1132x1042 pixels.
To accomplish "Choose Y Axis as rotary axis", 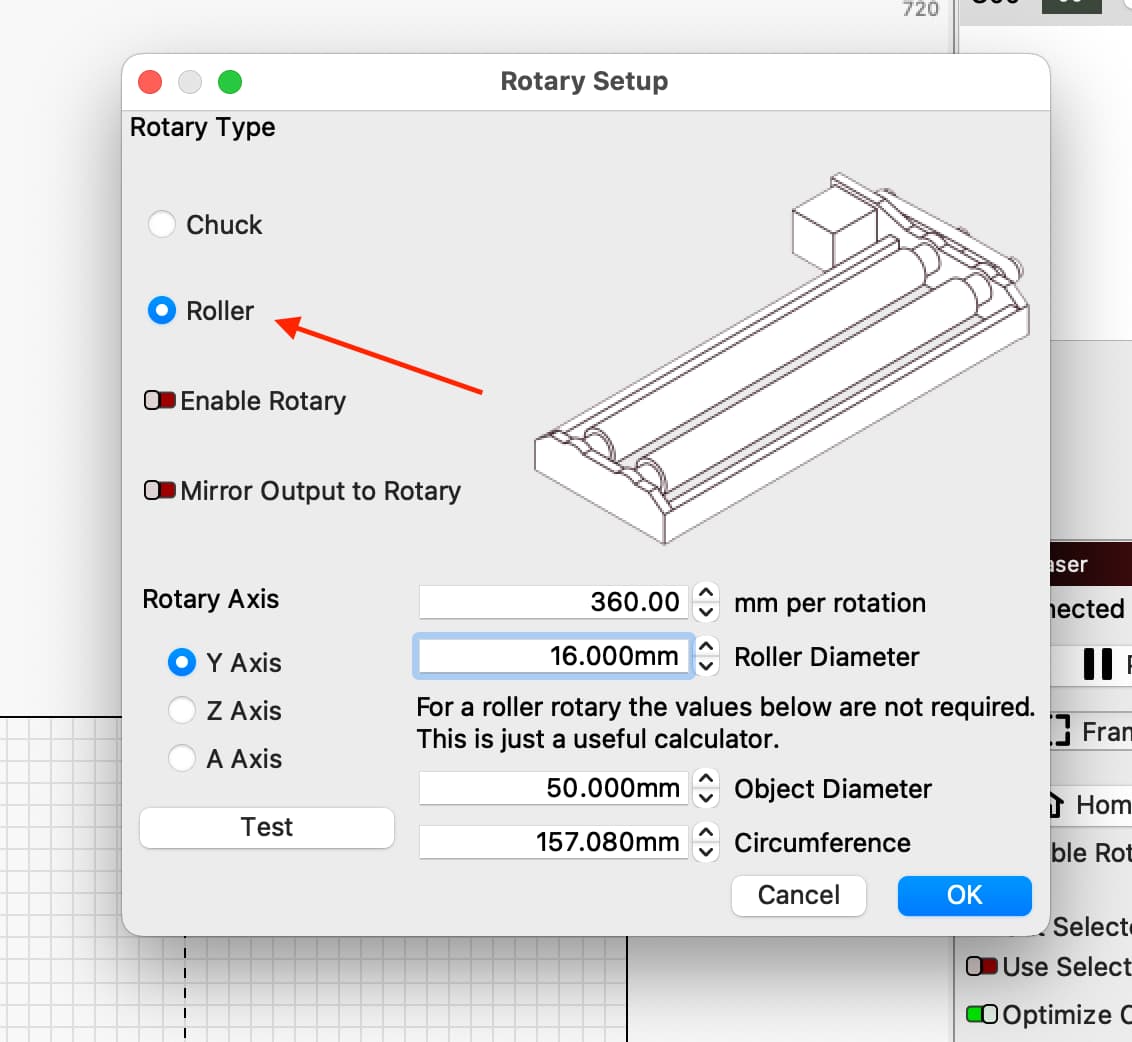I will click(182, 662).
